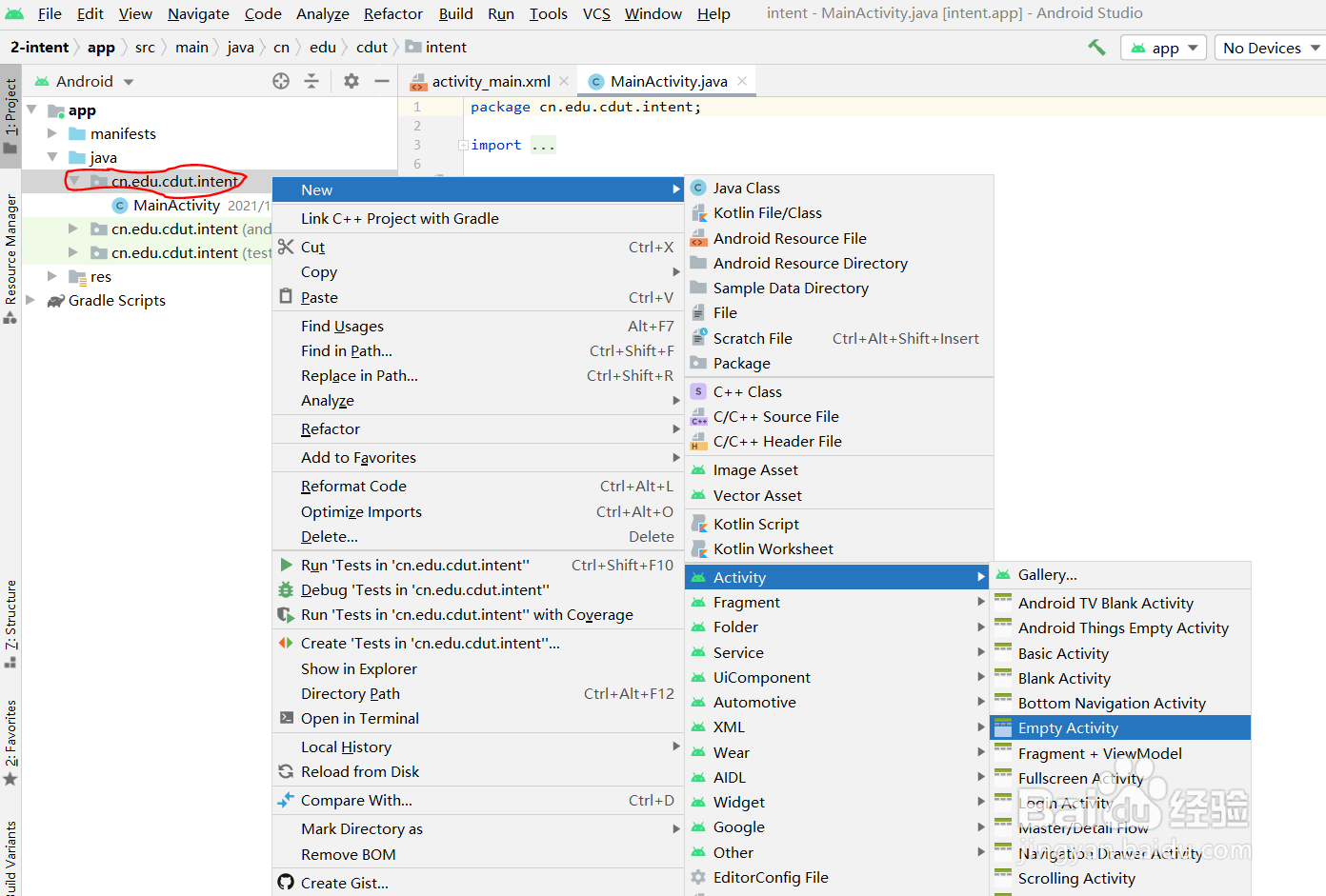Switch to activity_main.xml tab
Screen dimensions: 1326x896
point(491,81)
